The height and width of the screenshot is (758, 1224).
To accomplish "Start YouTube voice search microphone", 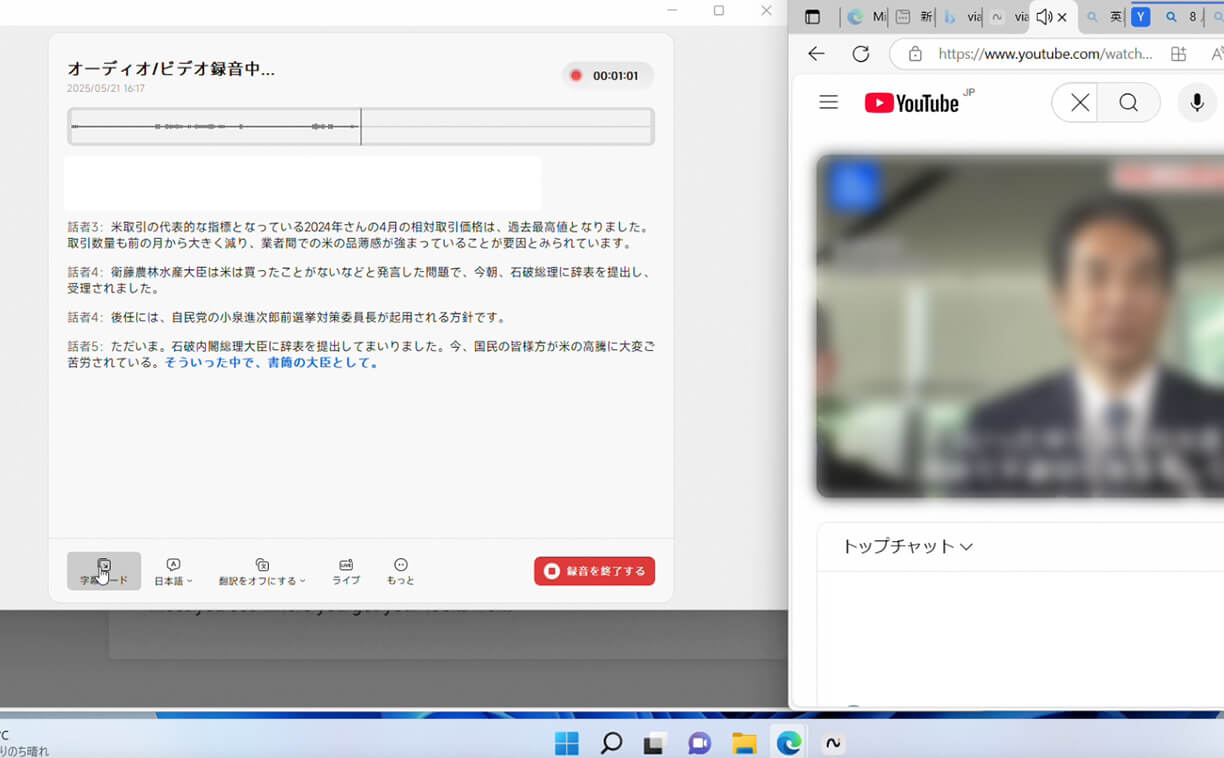I will tap(1196, 102).
